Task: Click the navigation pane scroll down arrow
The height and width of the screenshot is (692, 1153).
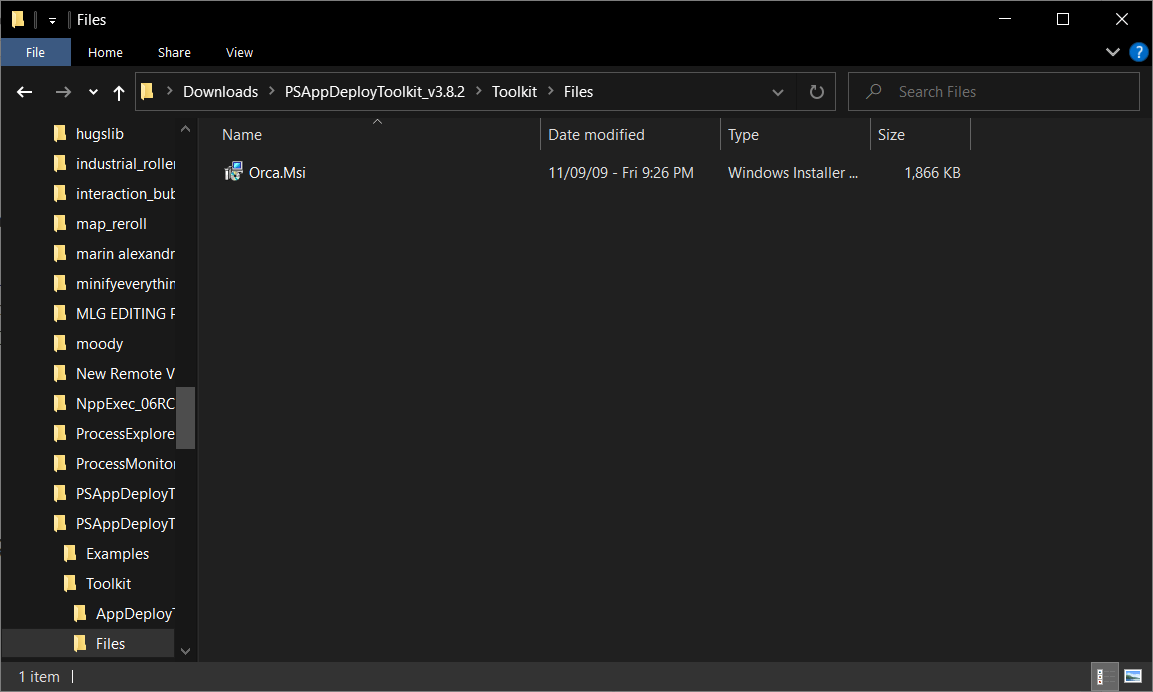Action: [185, 651]
